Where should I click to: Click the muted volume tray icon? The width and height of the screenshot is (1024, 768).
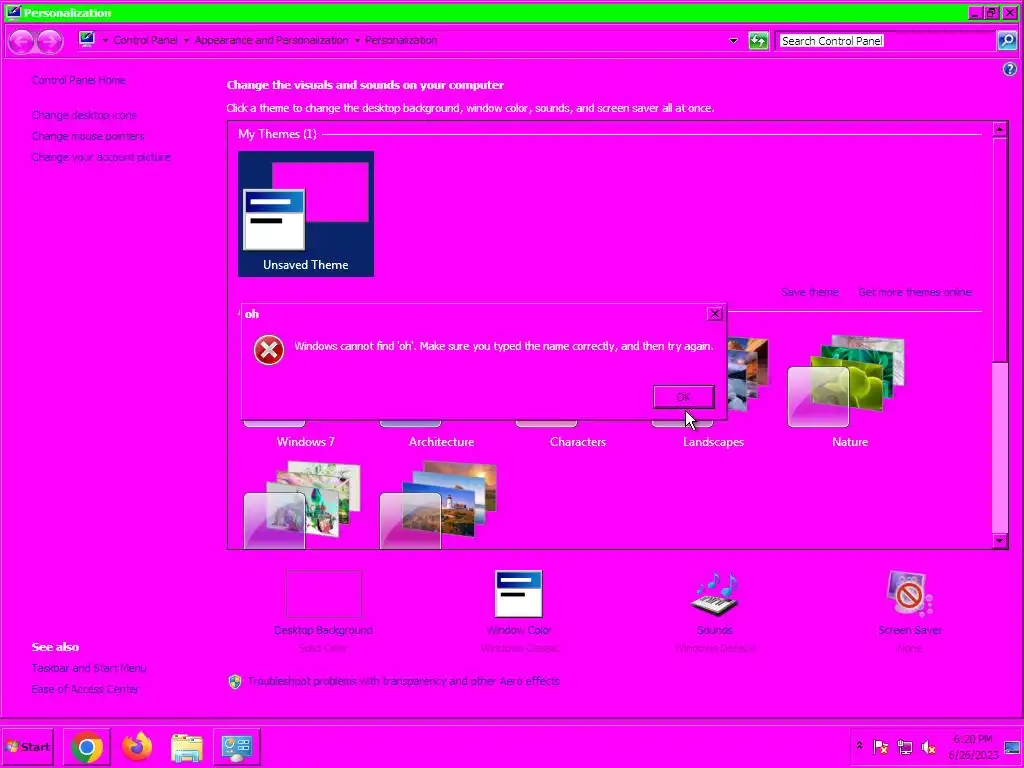(928, 746)
